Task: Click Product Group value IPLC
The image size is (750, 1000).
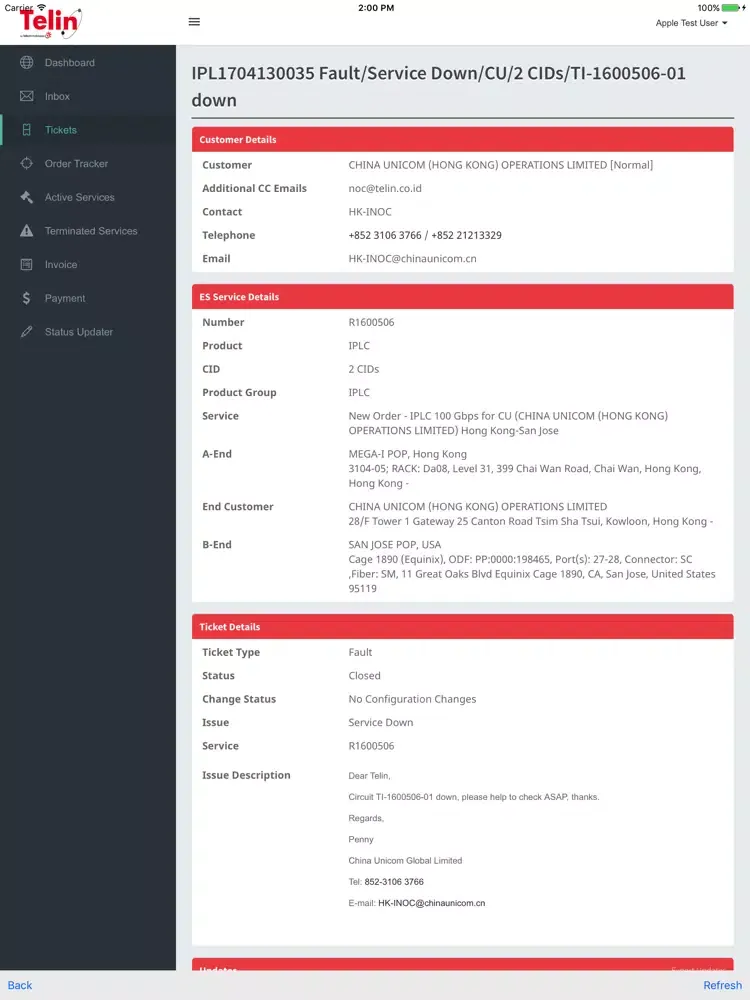Action: click(359, 393)
